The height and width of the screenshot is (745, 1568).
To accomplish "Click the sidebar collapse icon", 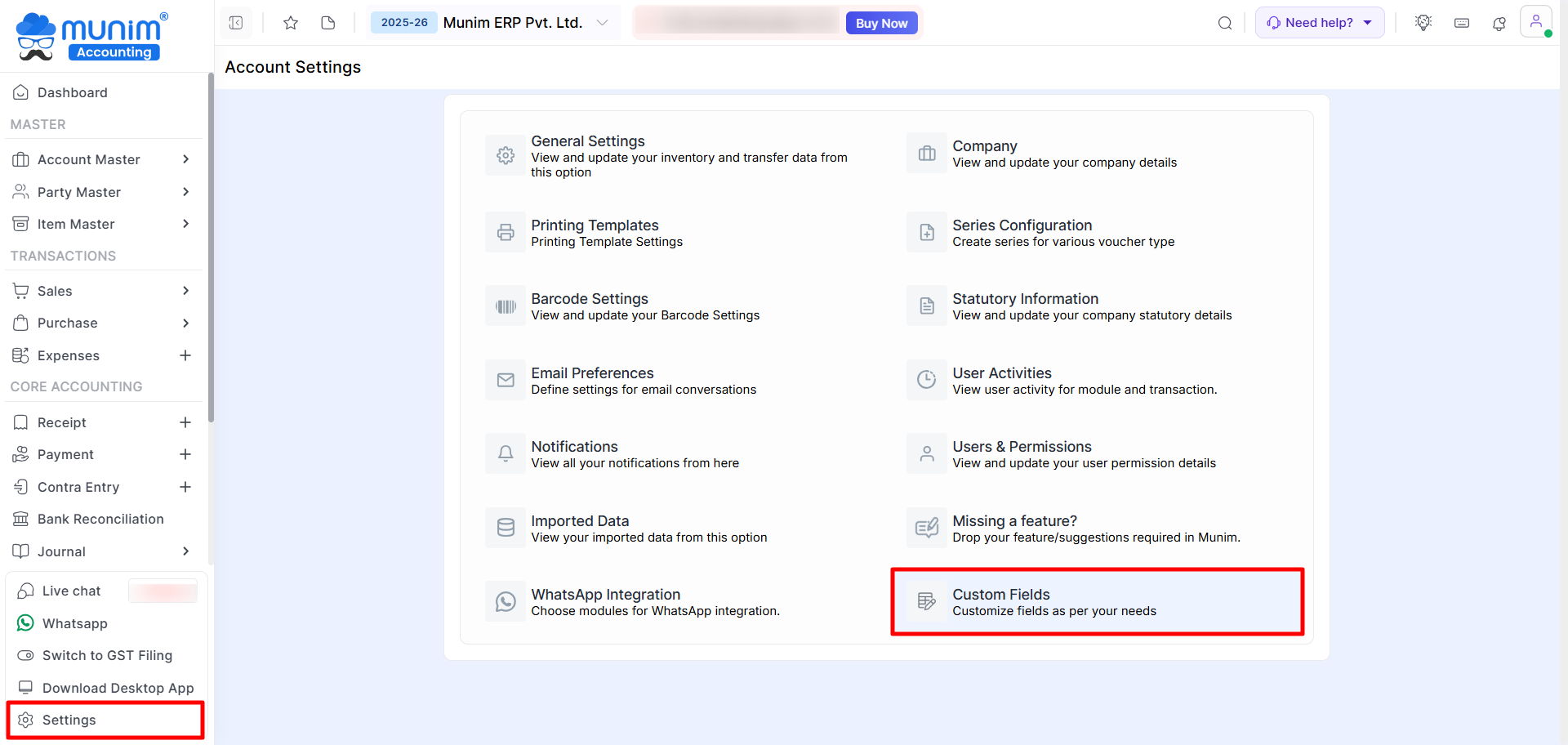I will 236,23.
